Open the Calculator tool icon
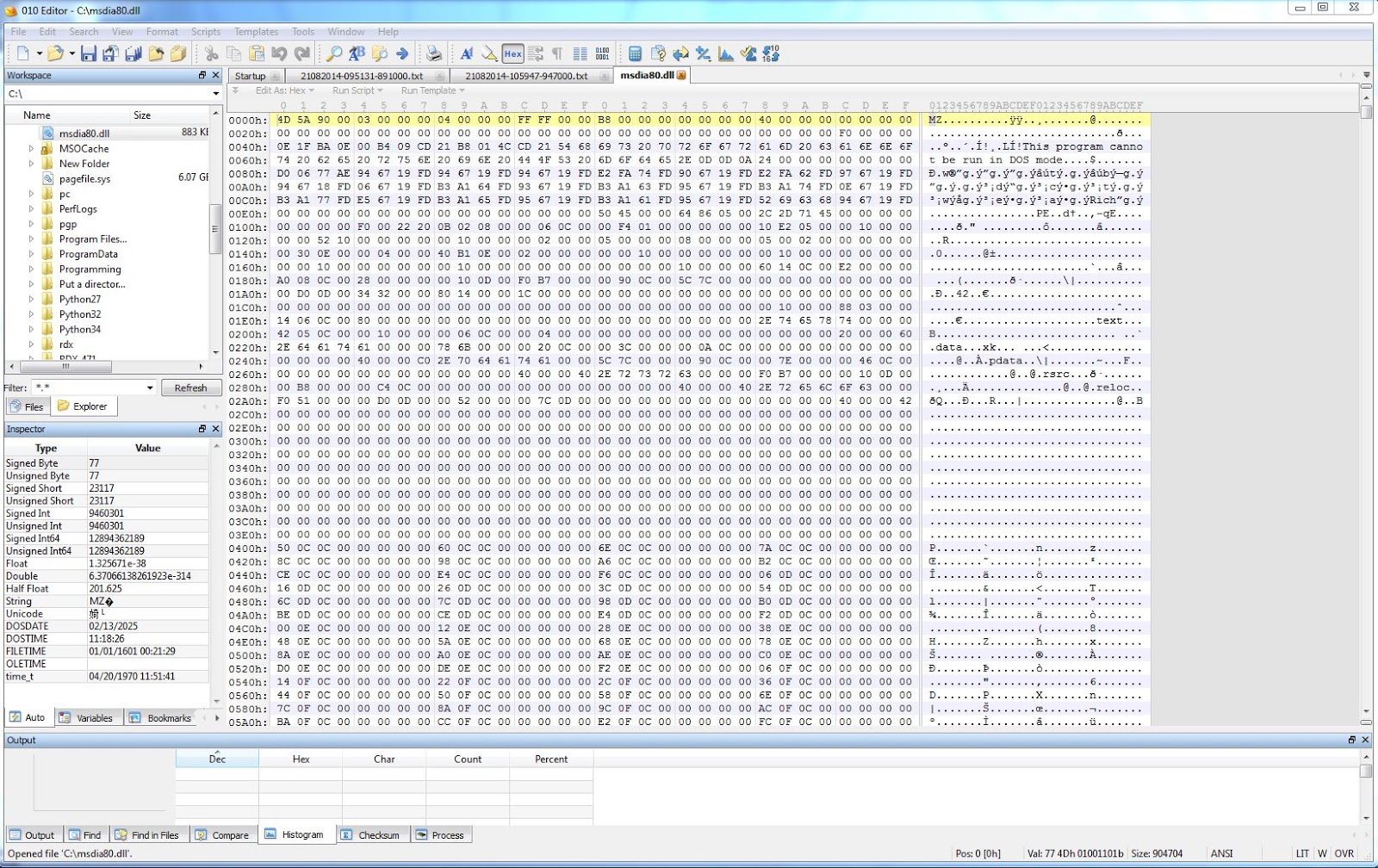Viewport: 1378px width, 868px height. [635, 53]
